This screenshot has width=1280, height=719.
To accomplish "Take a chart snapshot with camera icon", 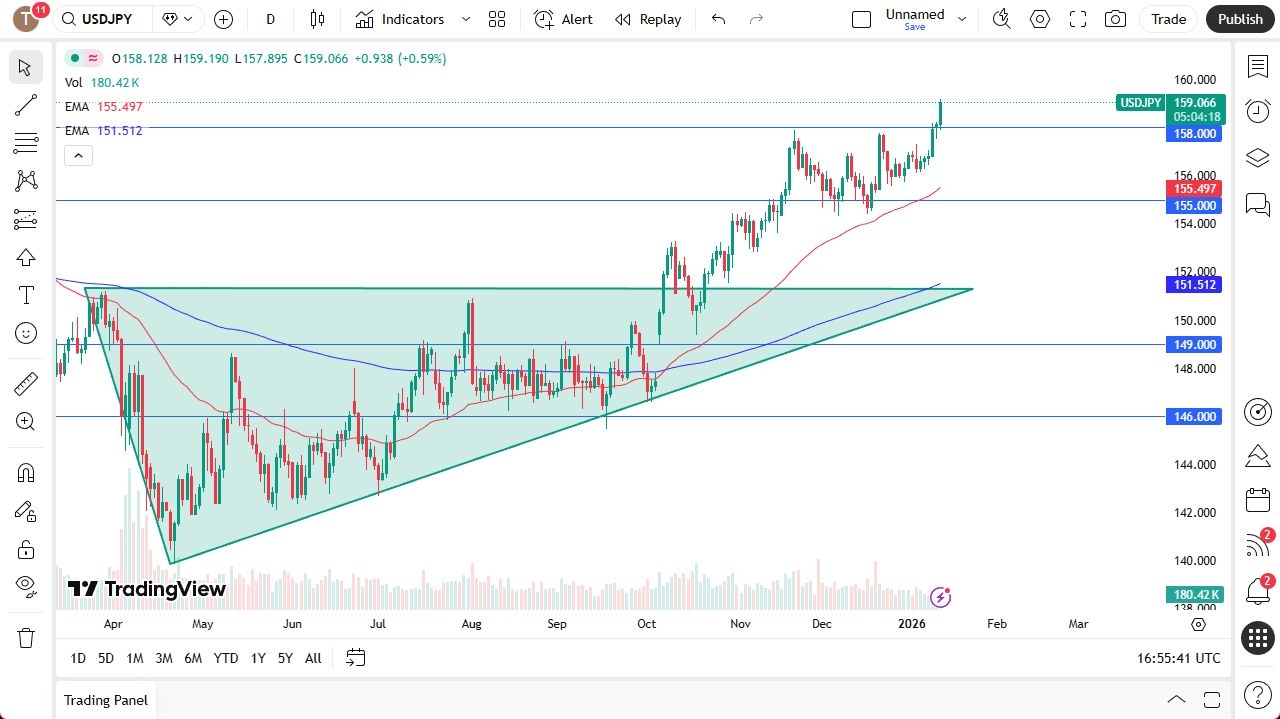I will coord(1115,19).
